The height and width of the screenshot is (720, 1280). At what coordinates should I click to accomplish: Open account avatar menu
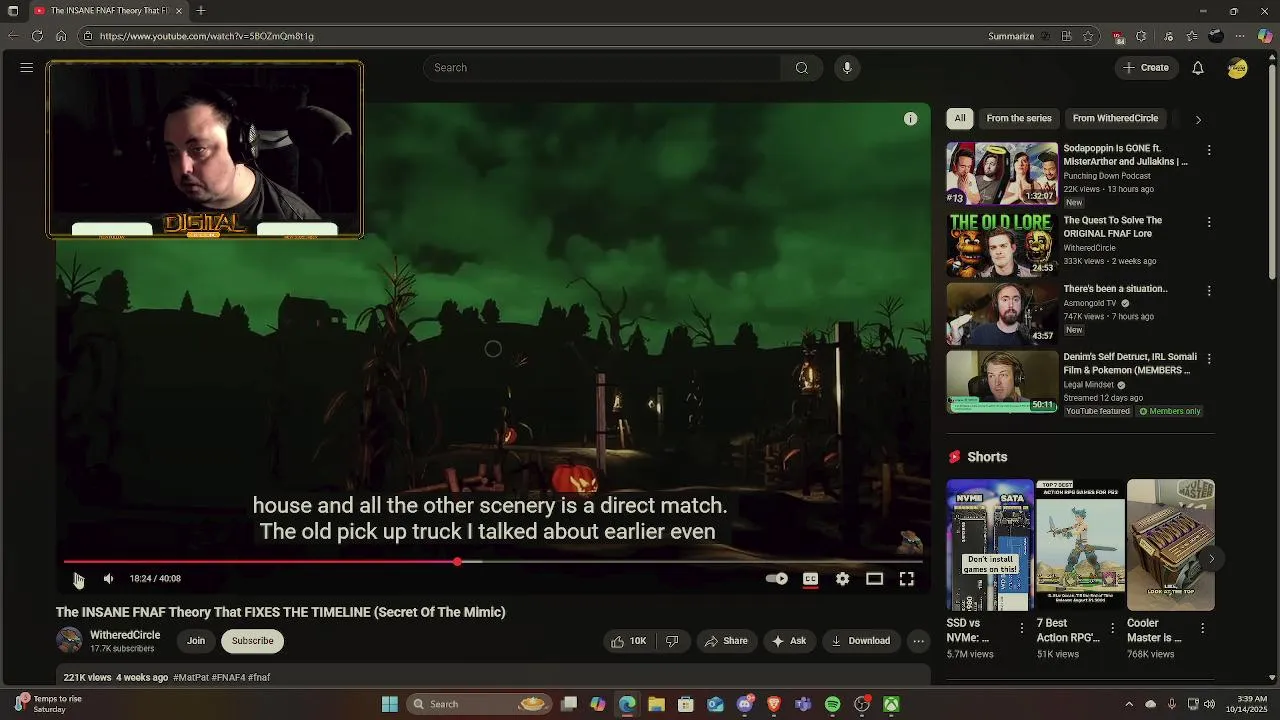click(x=1237, y=68)
